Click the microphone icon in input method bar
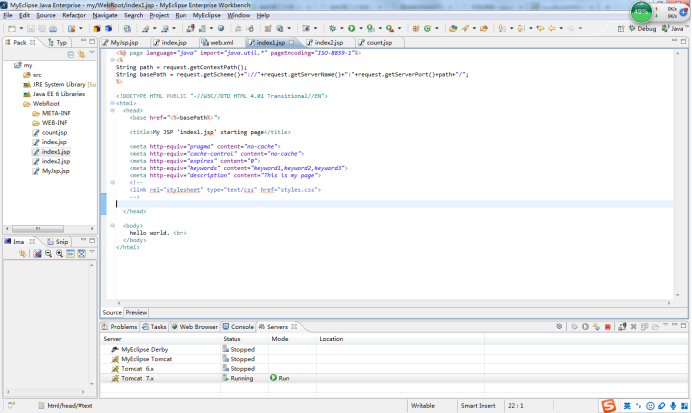692x413 pixels. (x=673, y=406)
